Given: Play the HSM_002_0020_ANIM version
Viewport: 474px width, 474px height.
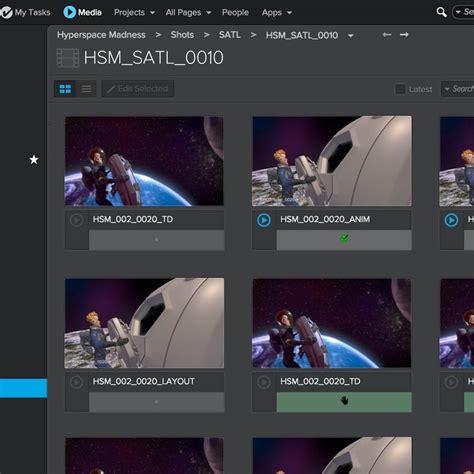Looking at the screenshot, I should point(264,220).
